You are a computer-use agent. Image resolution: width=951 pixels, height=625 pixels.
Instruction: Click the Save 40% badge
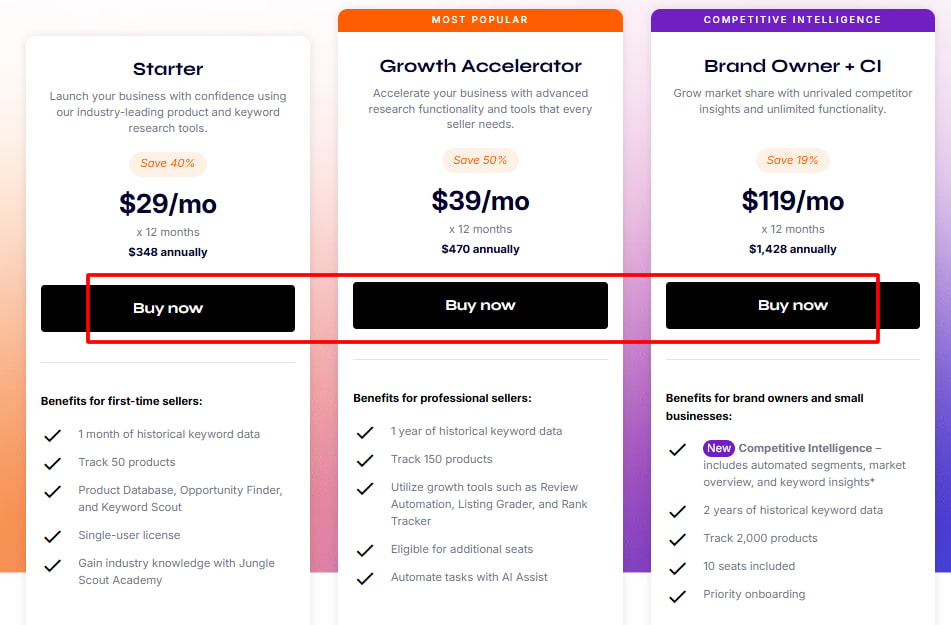click(168, 163)
